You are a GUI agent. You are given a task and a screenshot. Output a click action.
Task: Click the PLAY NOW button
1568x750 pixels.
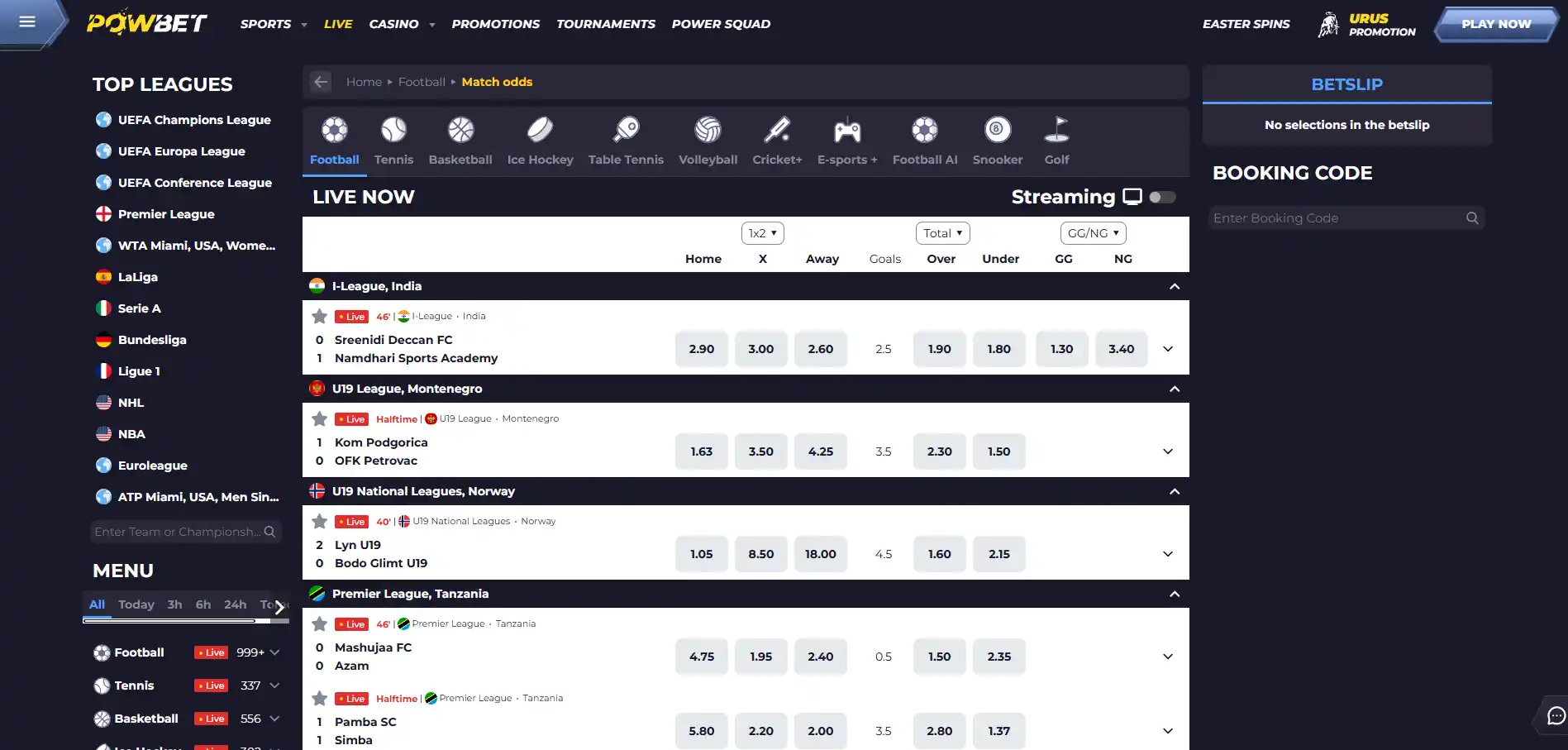coord(1495,24)
